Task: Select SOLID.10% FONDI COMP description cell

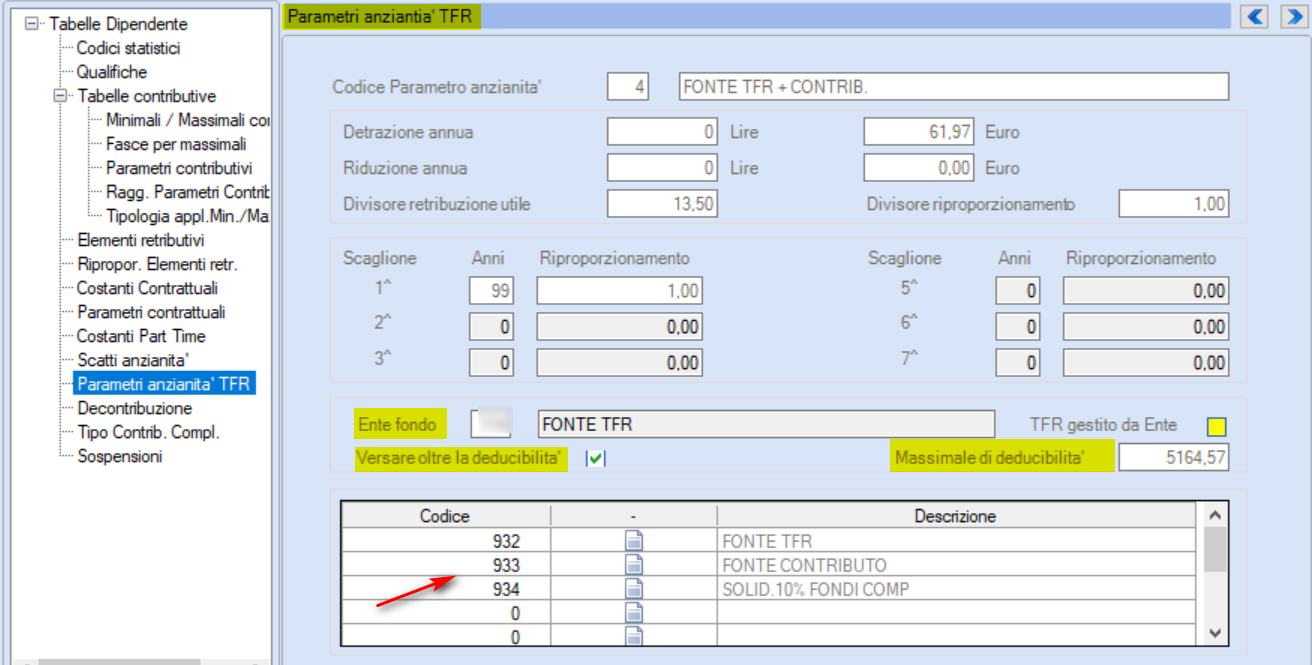Action: point(956,589)
